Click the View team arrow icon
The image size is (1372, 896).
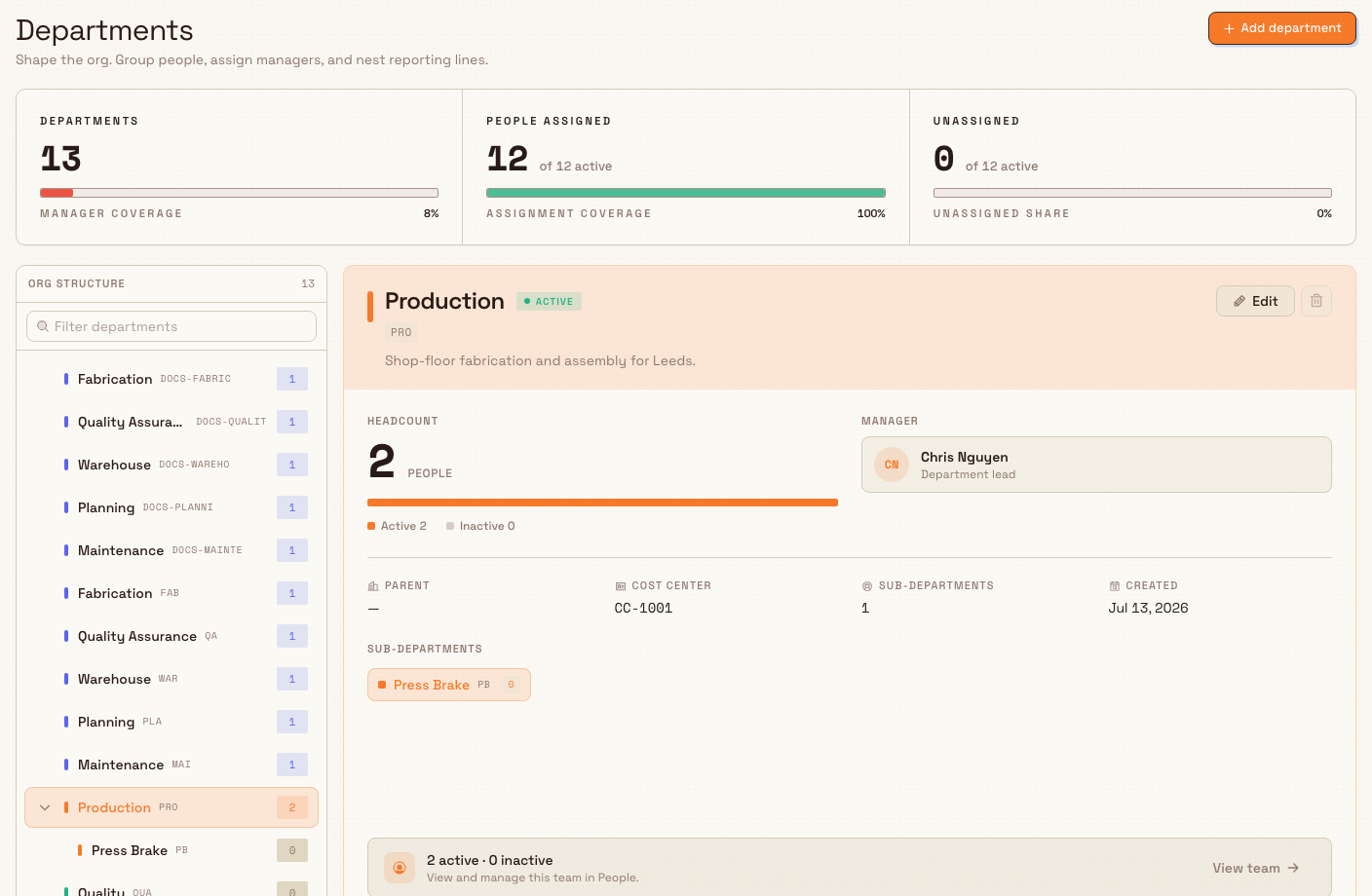[x=1293, y=868]
